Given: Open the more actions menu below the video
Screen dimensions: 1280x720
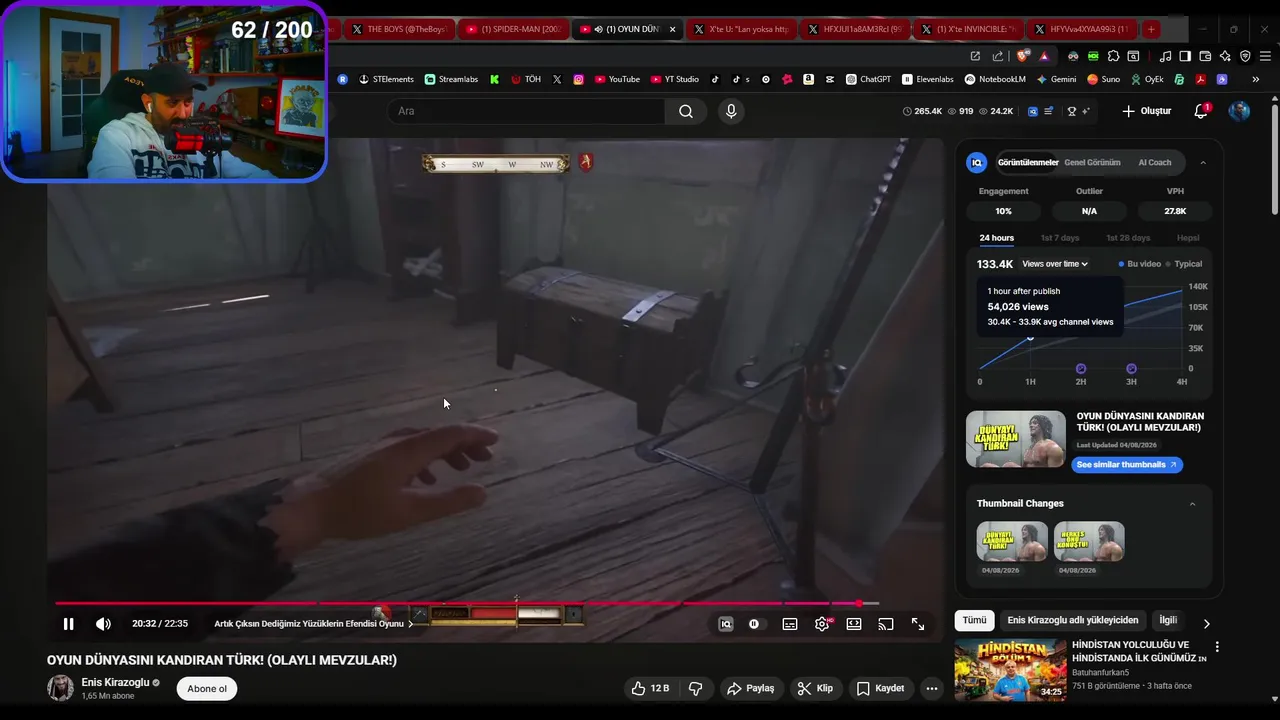Looking at the screenshot, I should (x=932, y=688).
